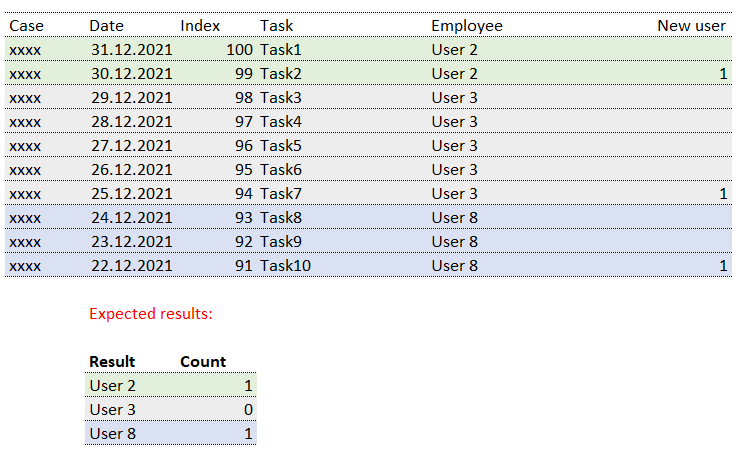The width and height of the screenshot is (750, 458).
Task: Click index value 92
Action: 244,241
